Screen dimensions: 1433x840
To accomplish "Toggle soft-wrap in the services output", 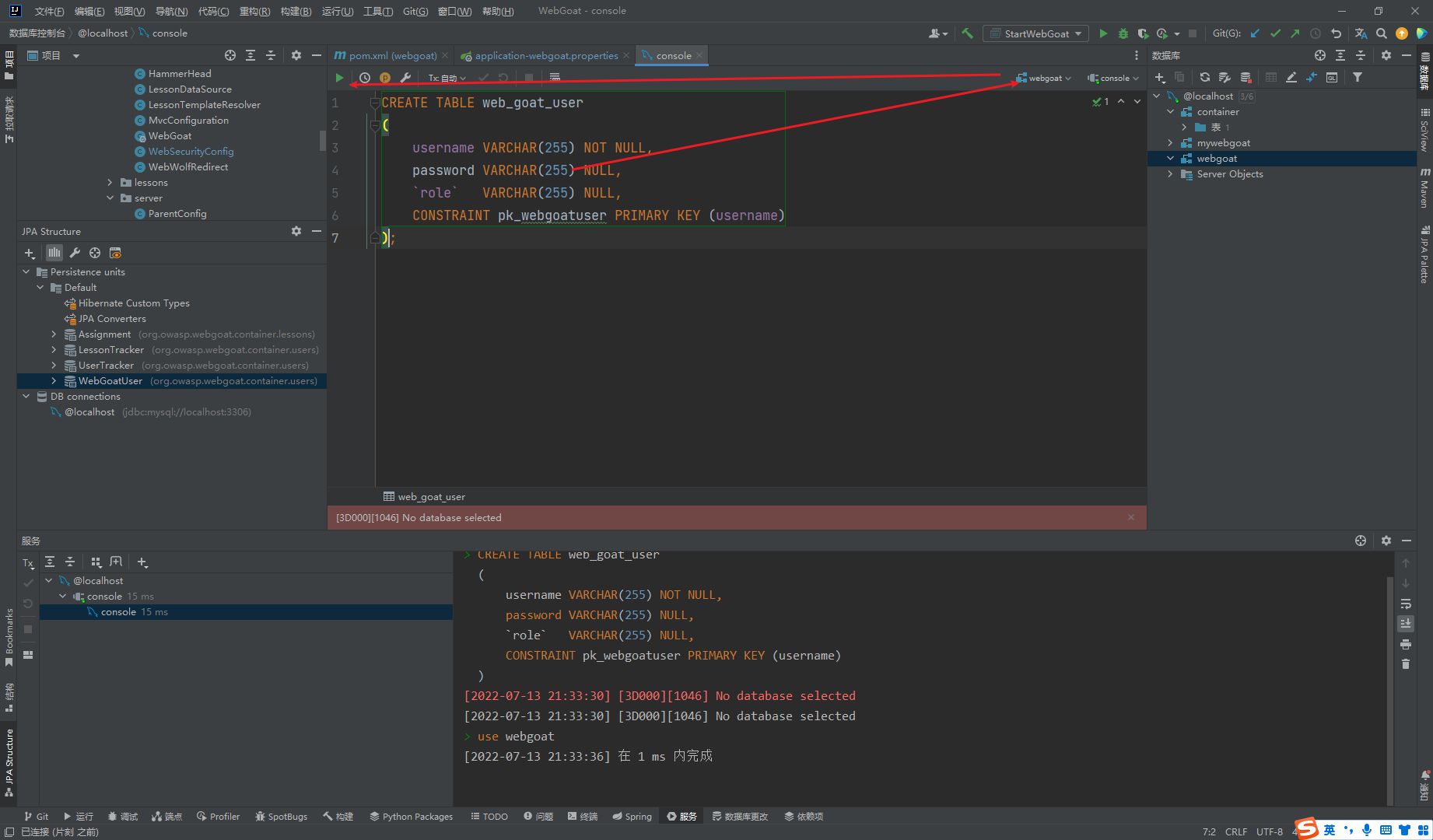I will click(x=1406, y=604).
